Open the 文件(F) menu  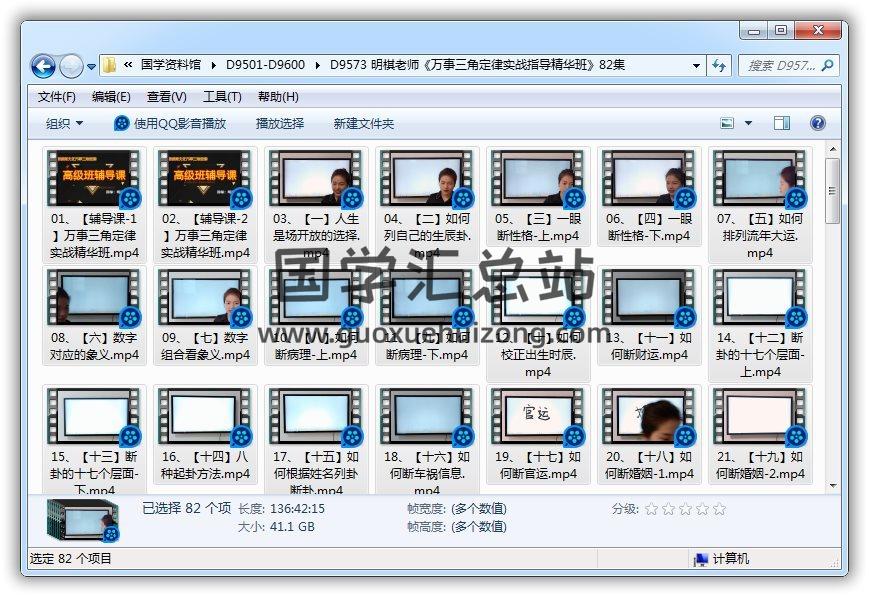click(x=57, y=97)
